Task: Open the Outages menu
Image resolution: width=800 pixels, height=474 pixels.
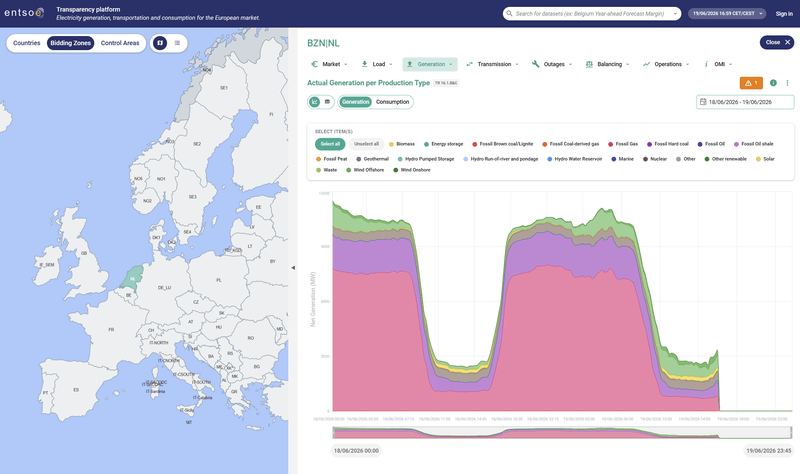Action: [552, 64]
